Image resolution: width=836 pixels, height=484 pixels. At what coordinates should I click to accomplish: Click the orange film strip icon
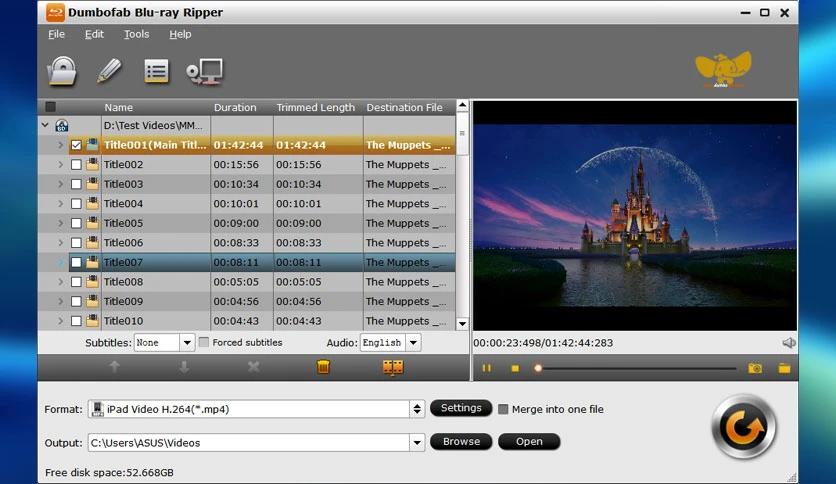(392, 367)
